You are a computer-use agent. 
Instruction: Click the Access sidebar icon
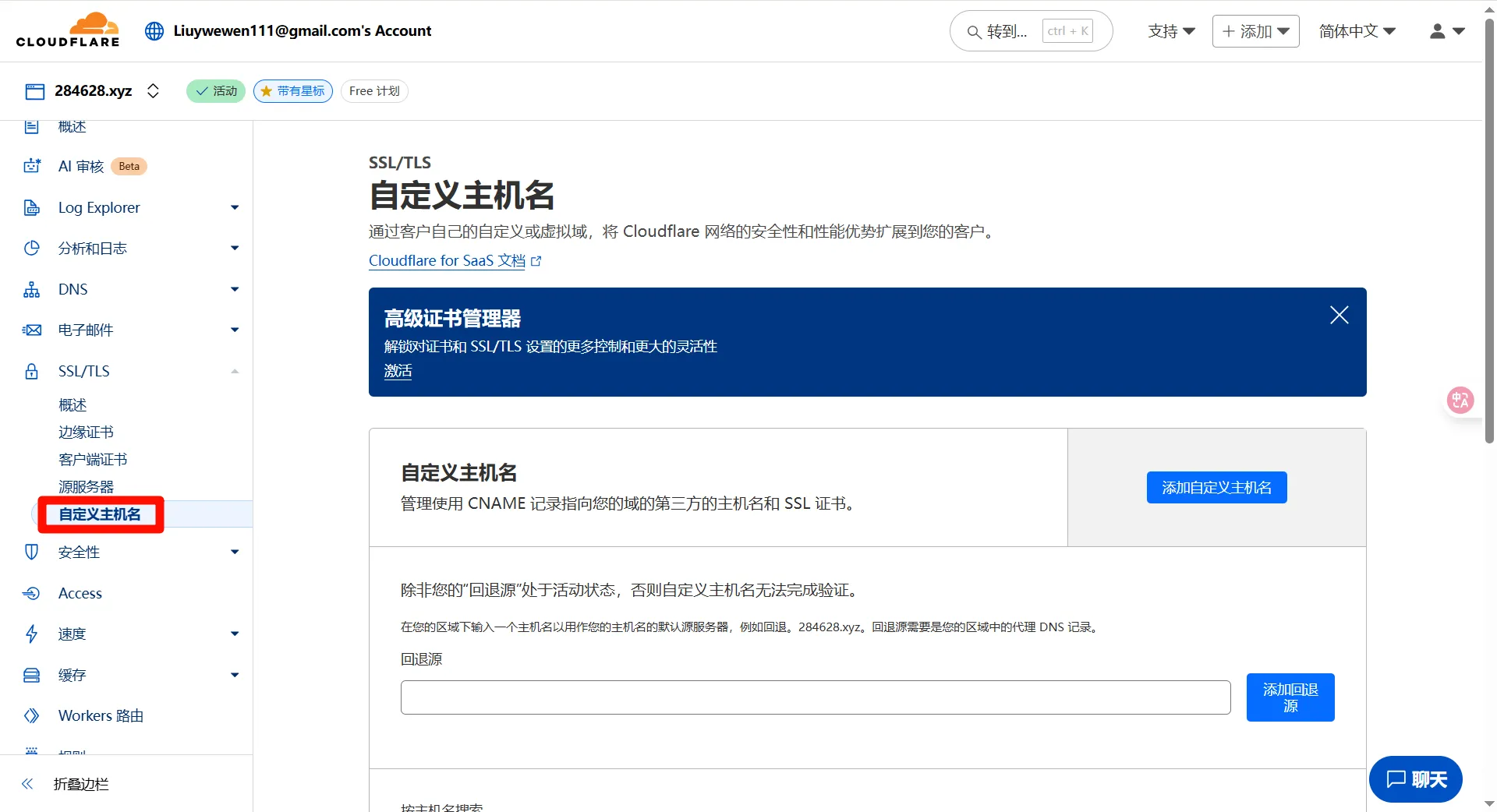pos(32,593)
